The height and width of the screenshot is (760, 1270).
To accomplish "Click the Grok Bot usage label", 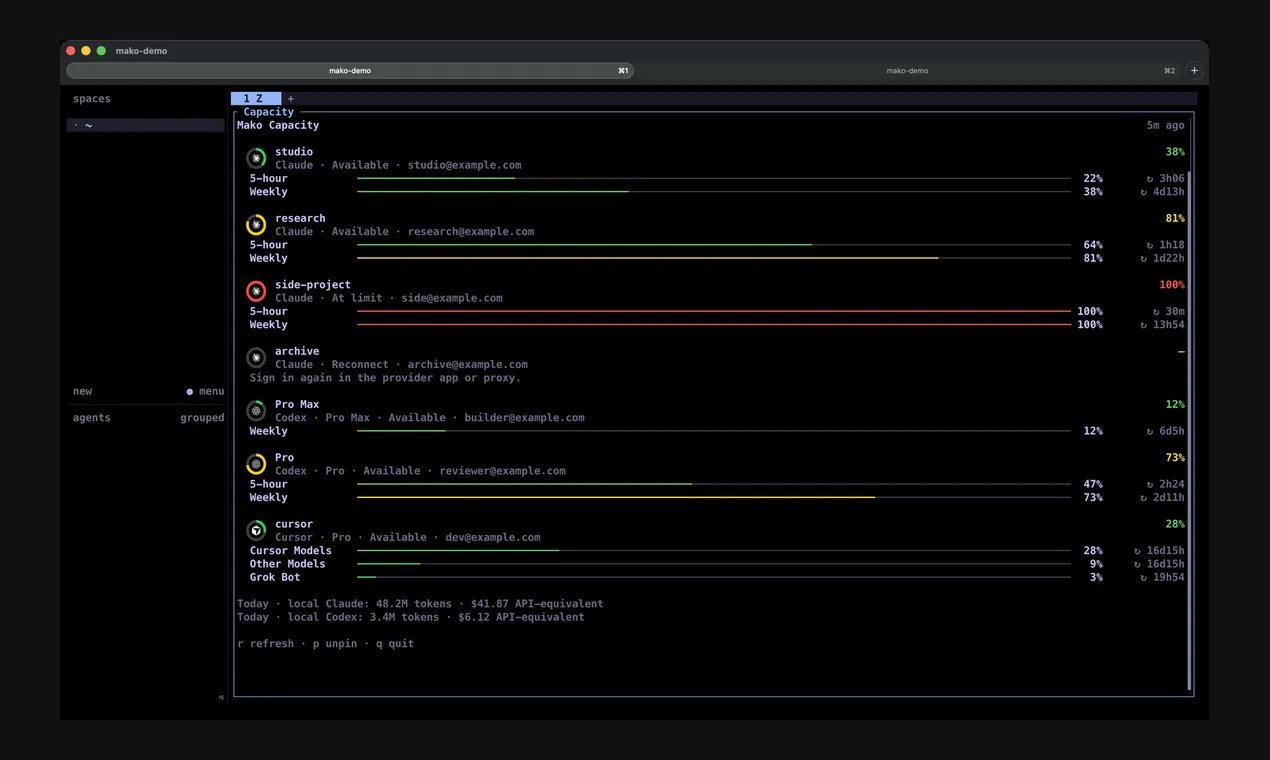I will point(275,577).
